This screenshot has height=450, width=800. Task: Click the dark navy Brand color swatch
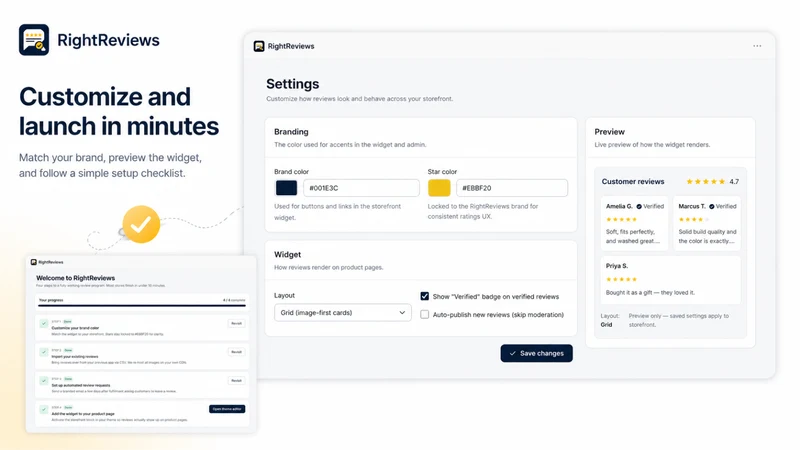[286, 188]
